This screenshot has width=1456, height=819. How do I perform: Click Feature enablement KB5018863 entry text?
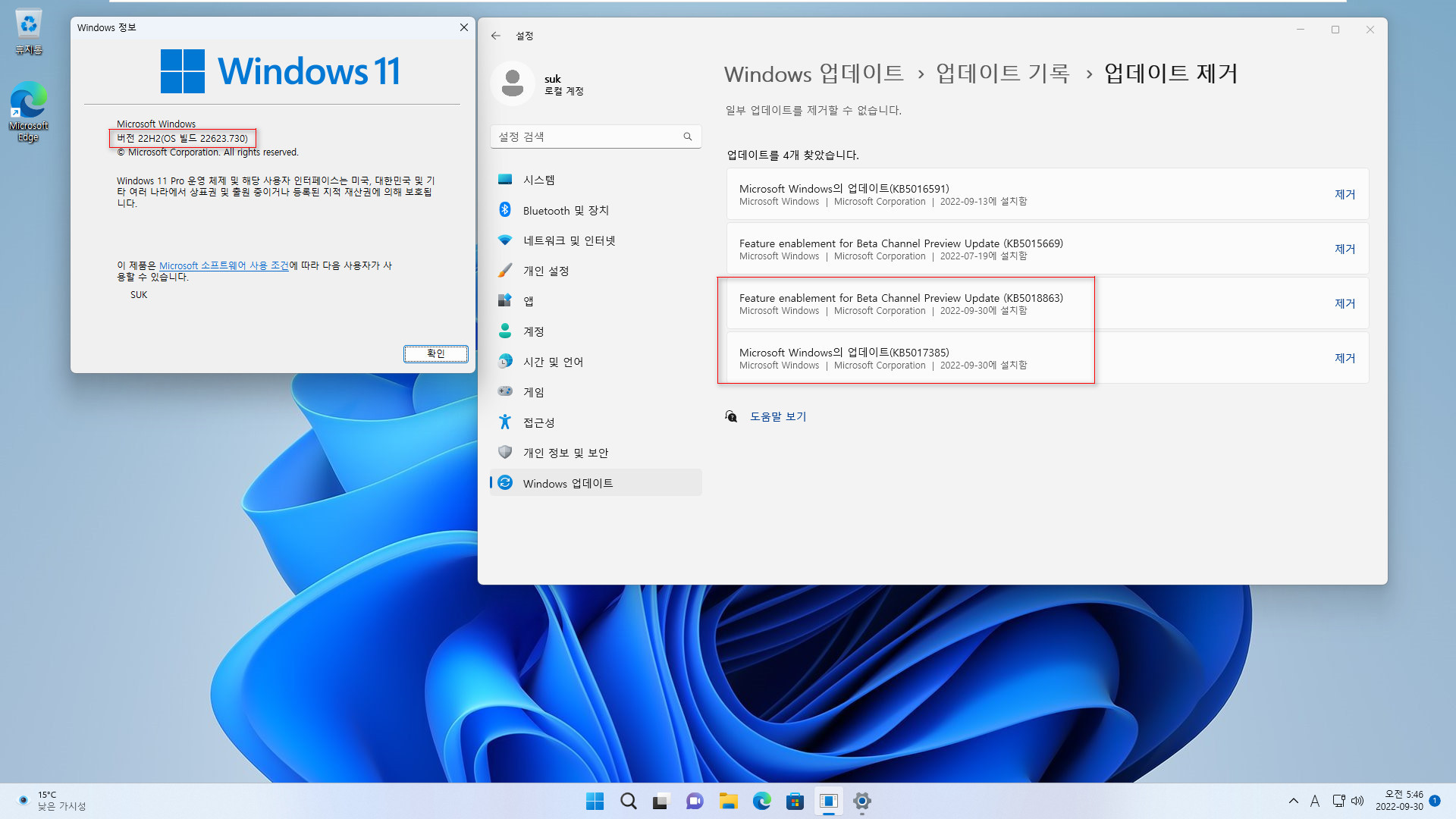click(x=901, y=298)
